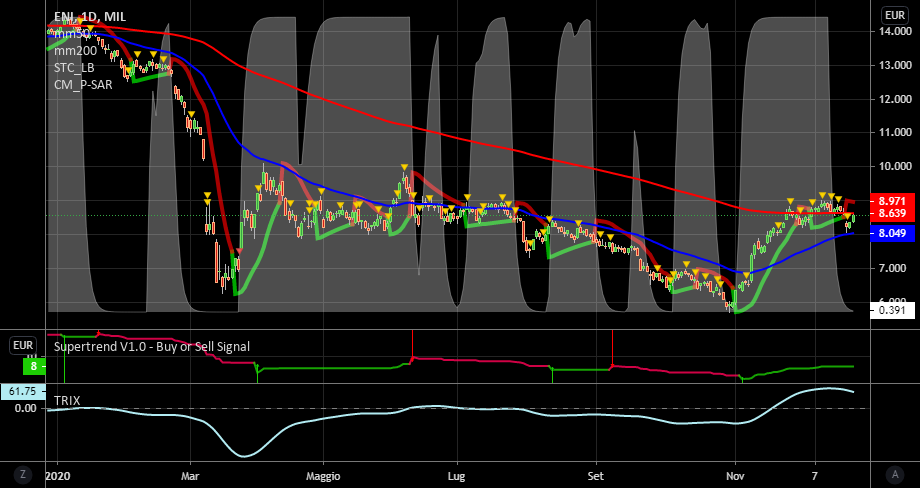
Task: Click the Nov label on time axis
Action: pos(736,475)
